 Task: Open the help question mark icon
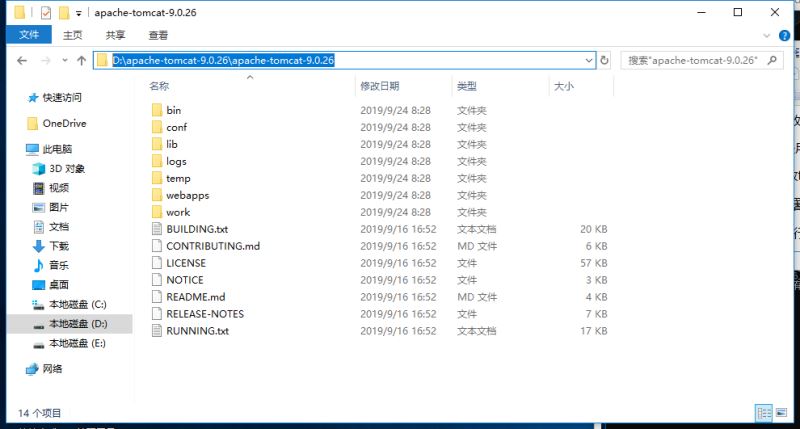click(x=784, y=35)
